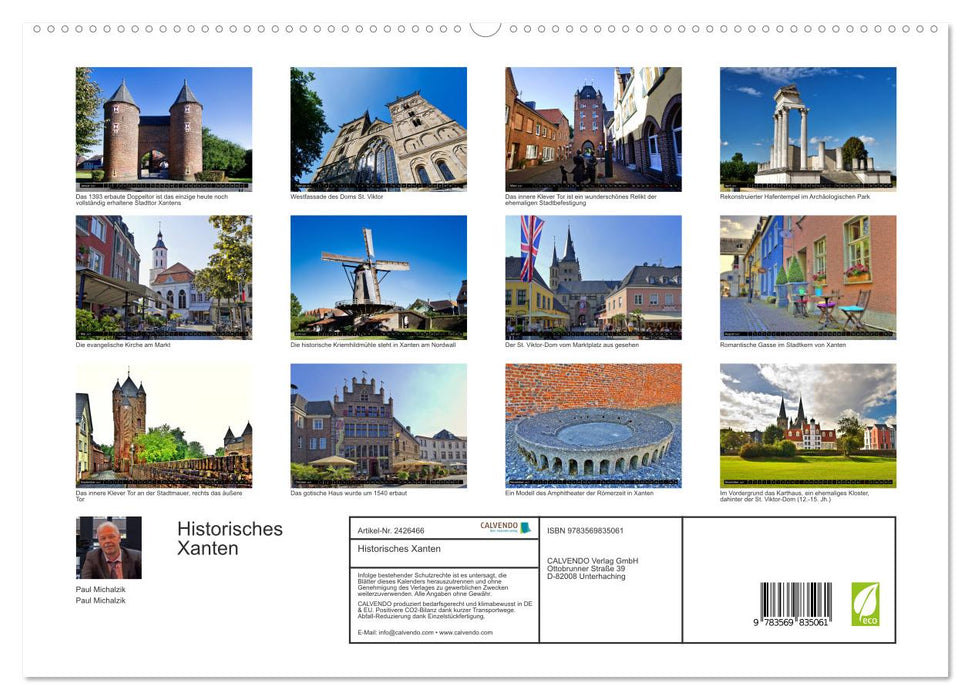Click the Karthaus with green lawn photo
This screenshot has height=700, width=971.
(x=808, y=426)
